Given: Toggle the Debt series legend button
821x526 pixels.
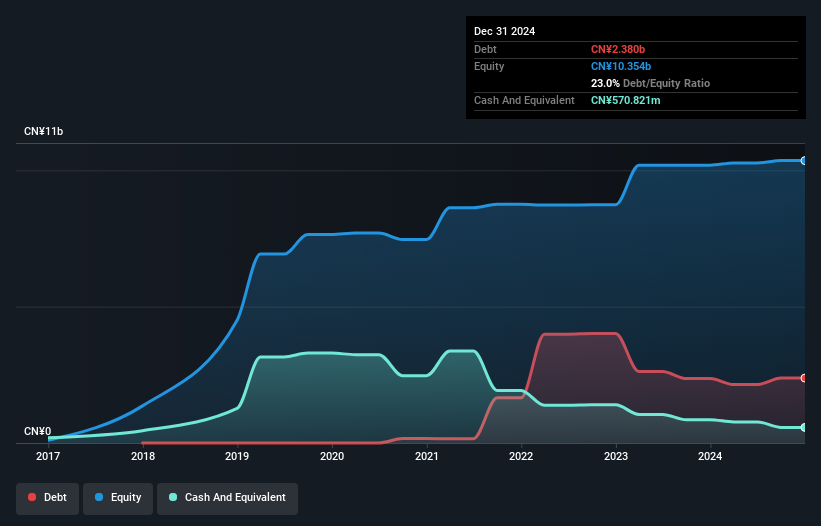Looking at the screenshot, I should click(x=48, y=498).
